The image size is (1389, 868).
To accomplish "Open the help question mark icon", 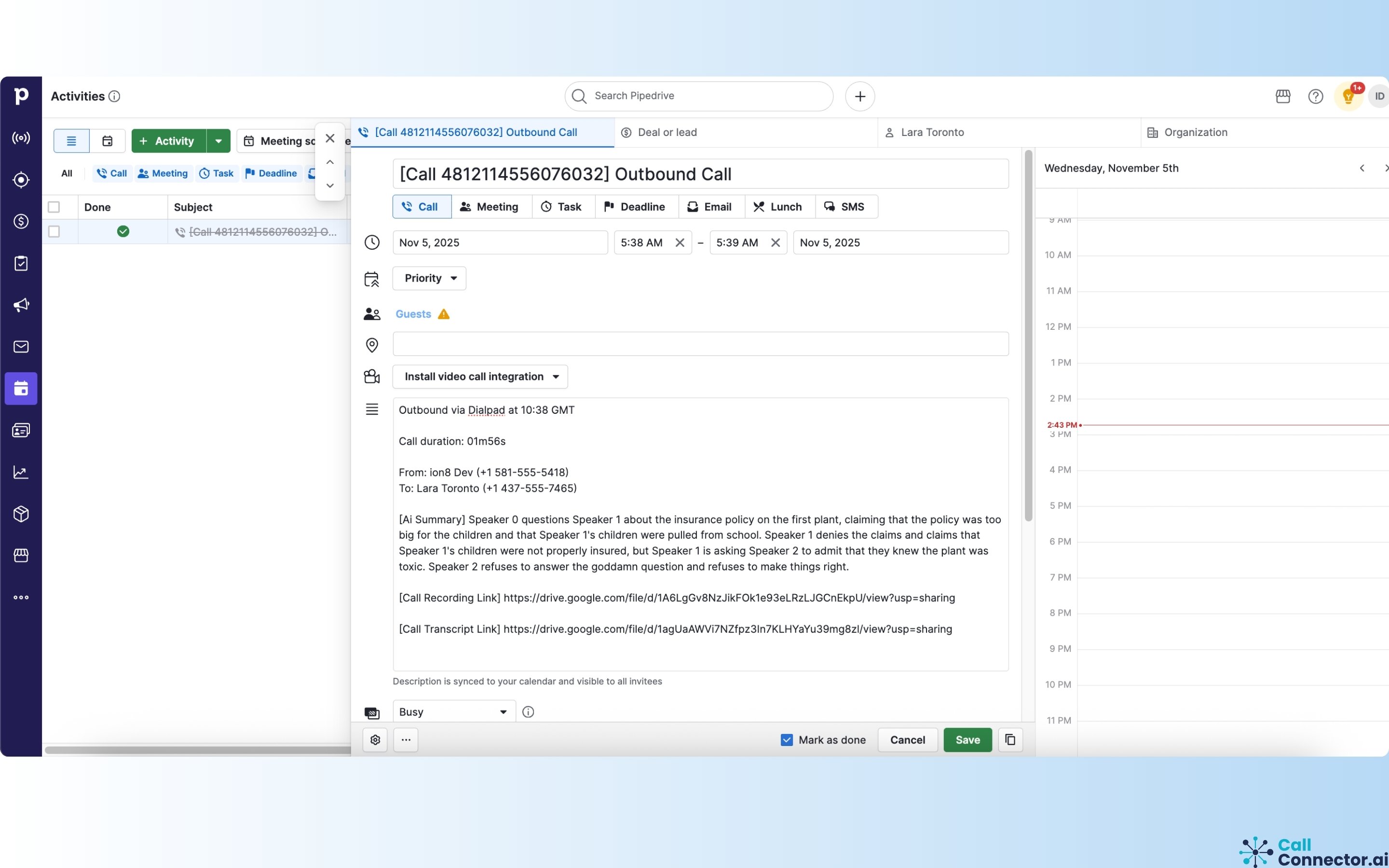I will (x=1316, y=96).
